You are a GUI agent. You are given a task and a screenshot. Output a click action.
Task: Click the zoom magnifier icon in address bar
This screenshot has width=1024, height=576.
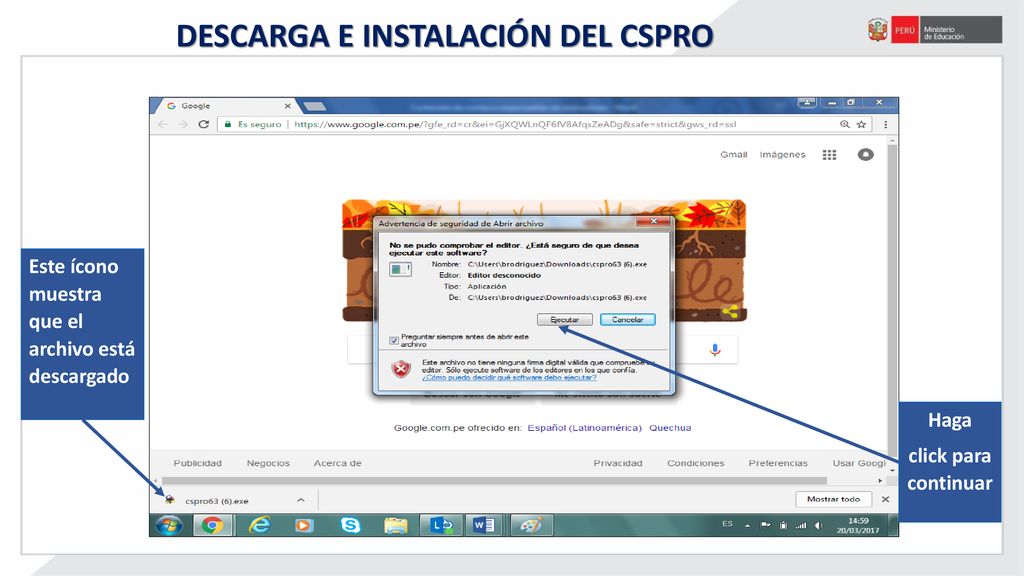click(x=844, y=124)
